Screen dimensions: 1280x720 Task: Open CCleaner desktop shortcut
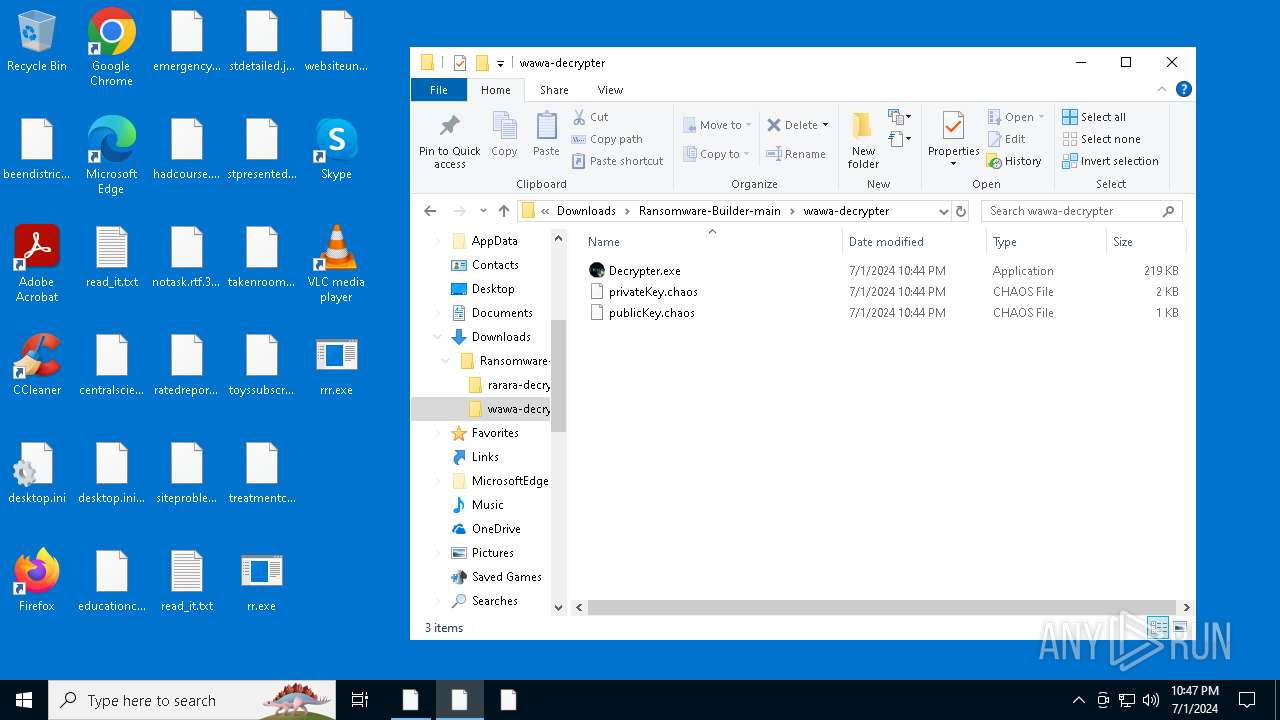tap(37, 365)
